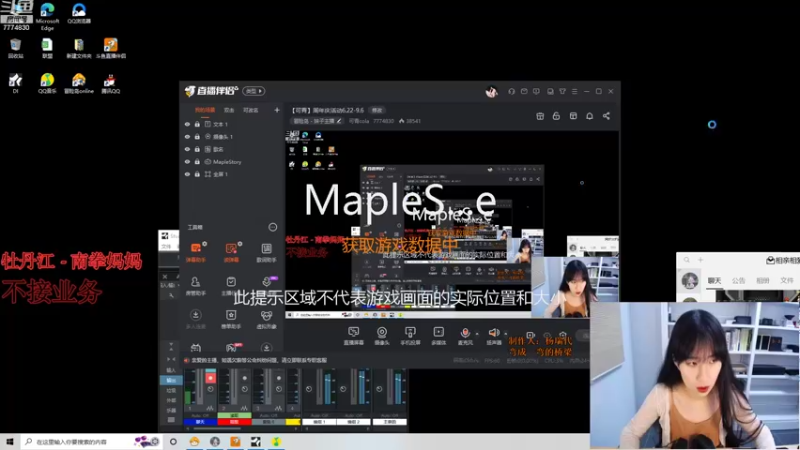Click the red mute button on mixer channel 1
The image size is (800, 450).
pyautogui.click(x=210, y=378)
